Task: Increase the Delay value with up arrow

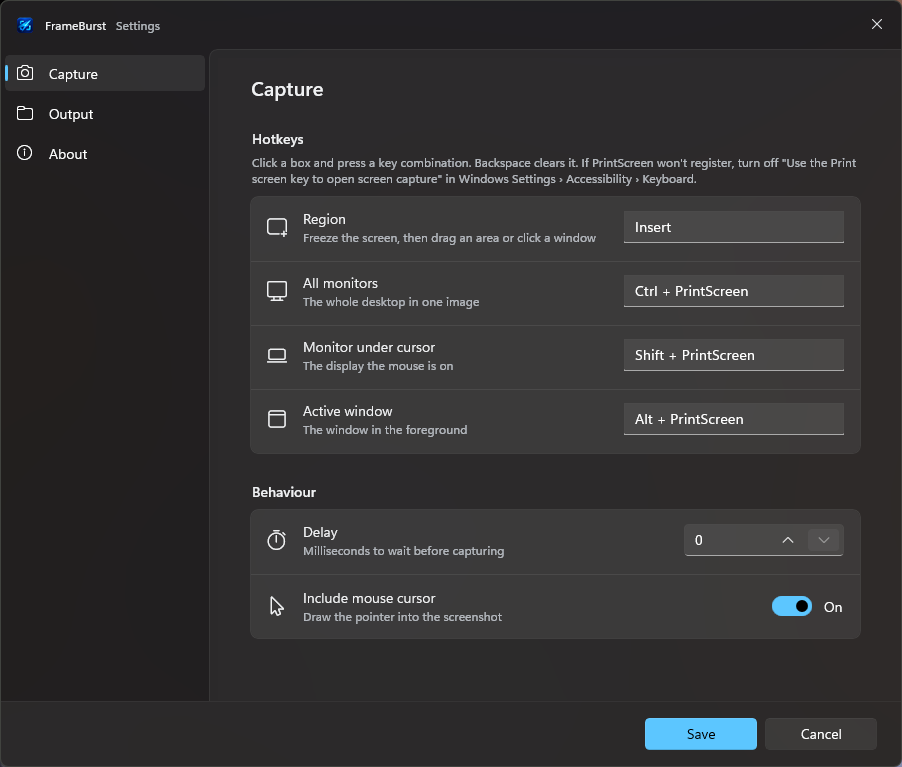Action: pos(788,540)
